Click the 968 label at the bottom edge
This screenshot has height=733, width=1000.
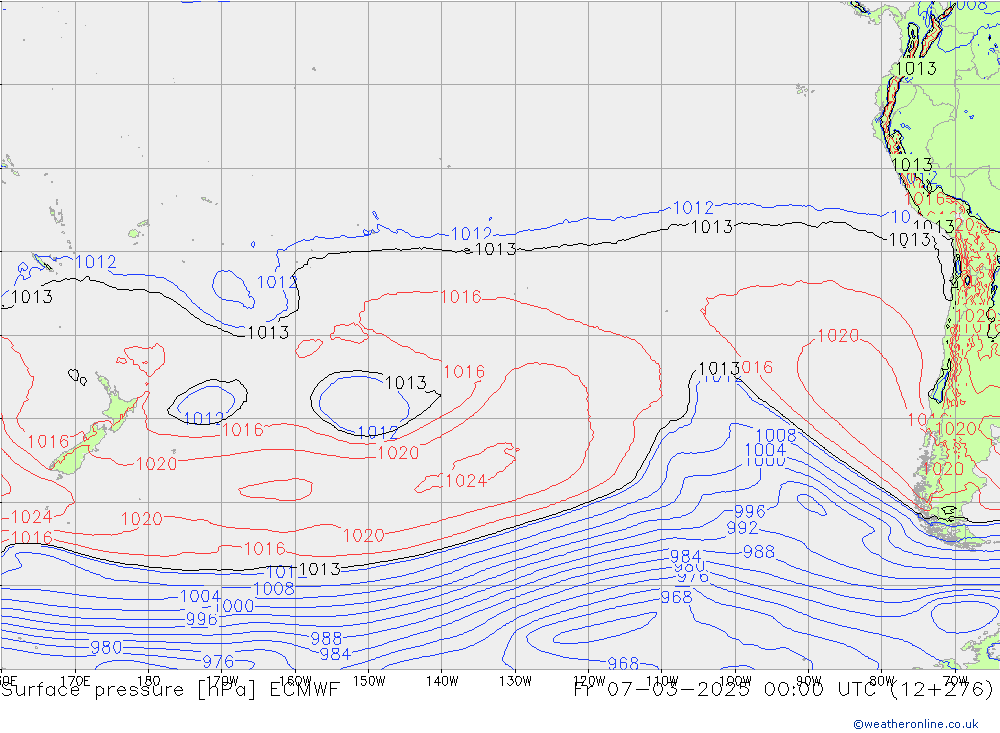(623, 663)
